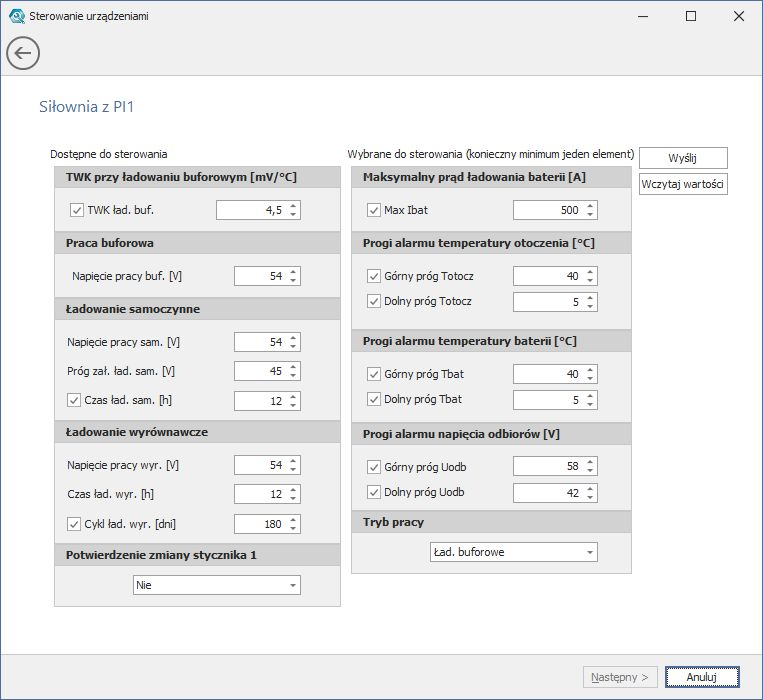Screen dimensions: 763x700
Task: Click the Progi alarmu napięcia odbiorów [V] header
Action: point(491,434)
